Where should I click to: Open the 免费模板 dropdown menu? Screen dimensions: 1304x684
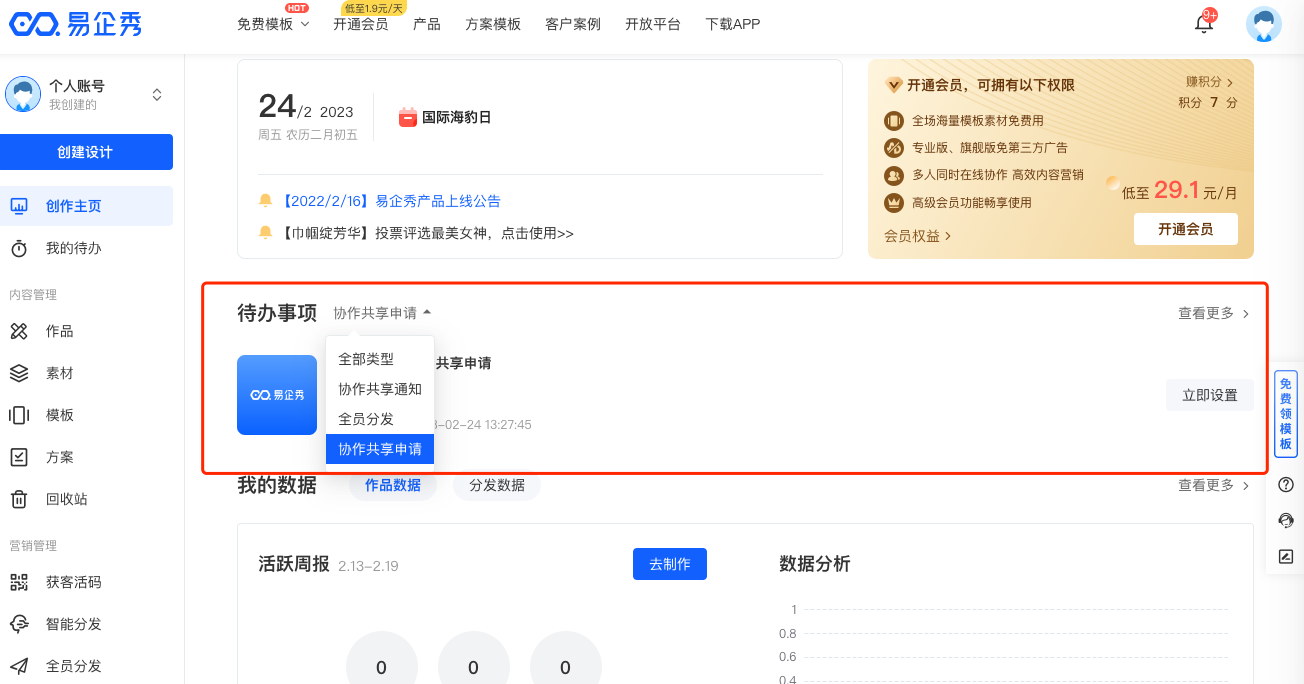[x=273, y=24]
